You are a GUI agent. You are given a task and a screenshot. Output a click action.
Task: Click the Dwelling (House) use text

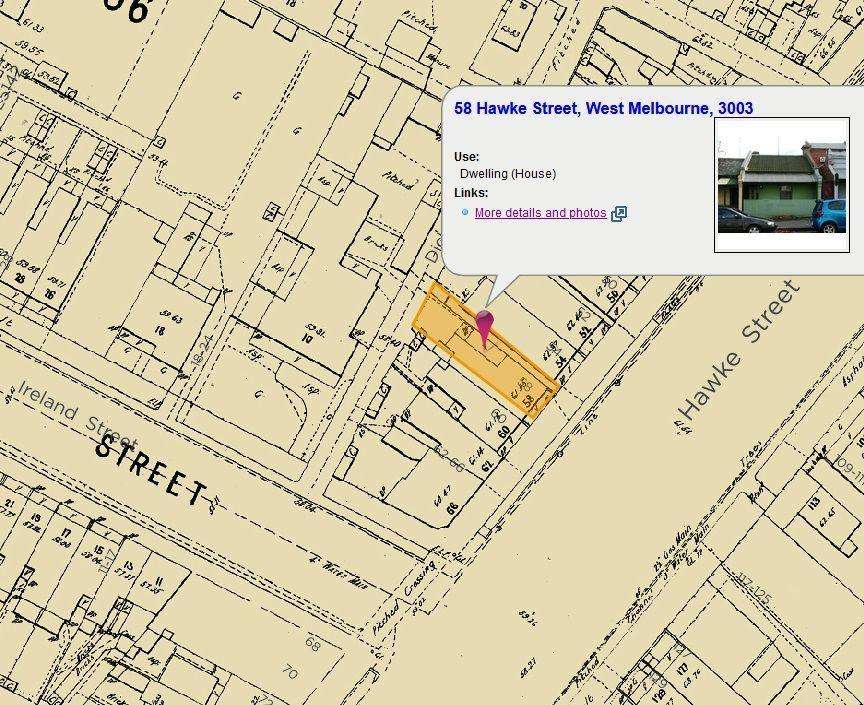tap(508, 174)
